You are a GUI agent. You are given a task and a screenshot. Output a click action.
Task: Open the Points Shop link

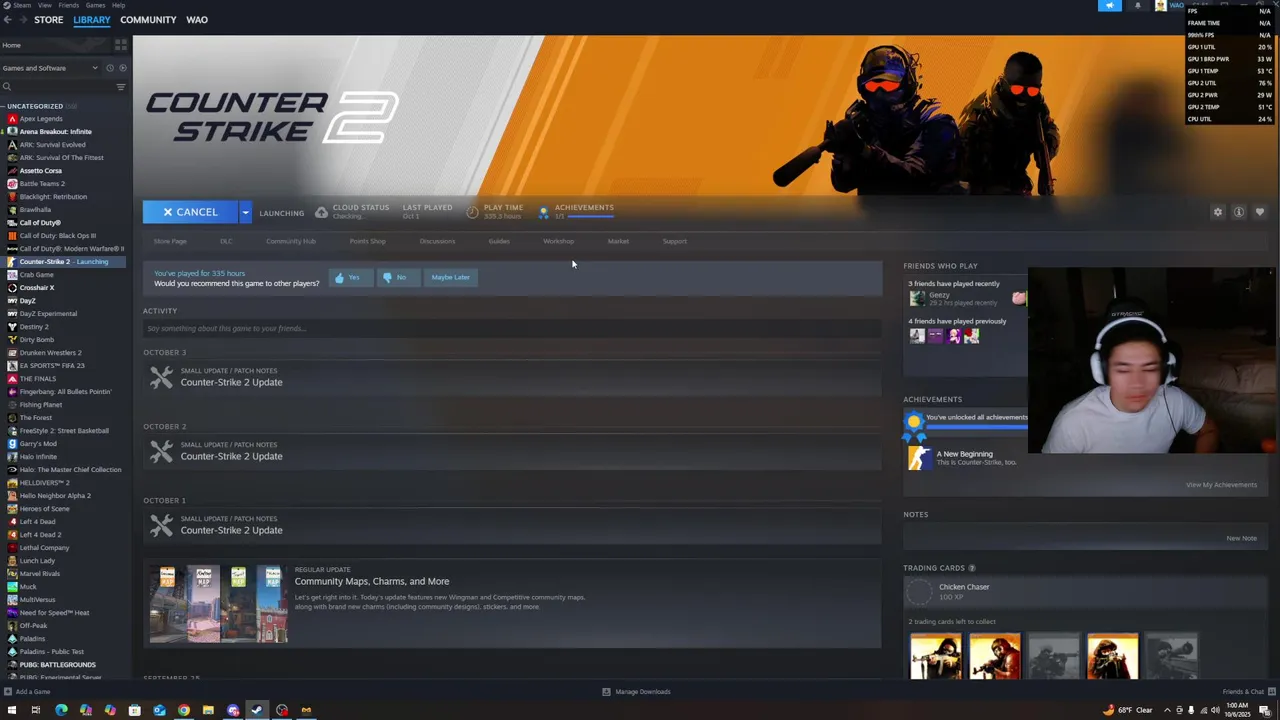[x=367, y=241]
